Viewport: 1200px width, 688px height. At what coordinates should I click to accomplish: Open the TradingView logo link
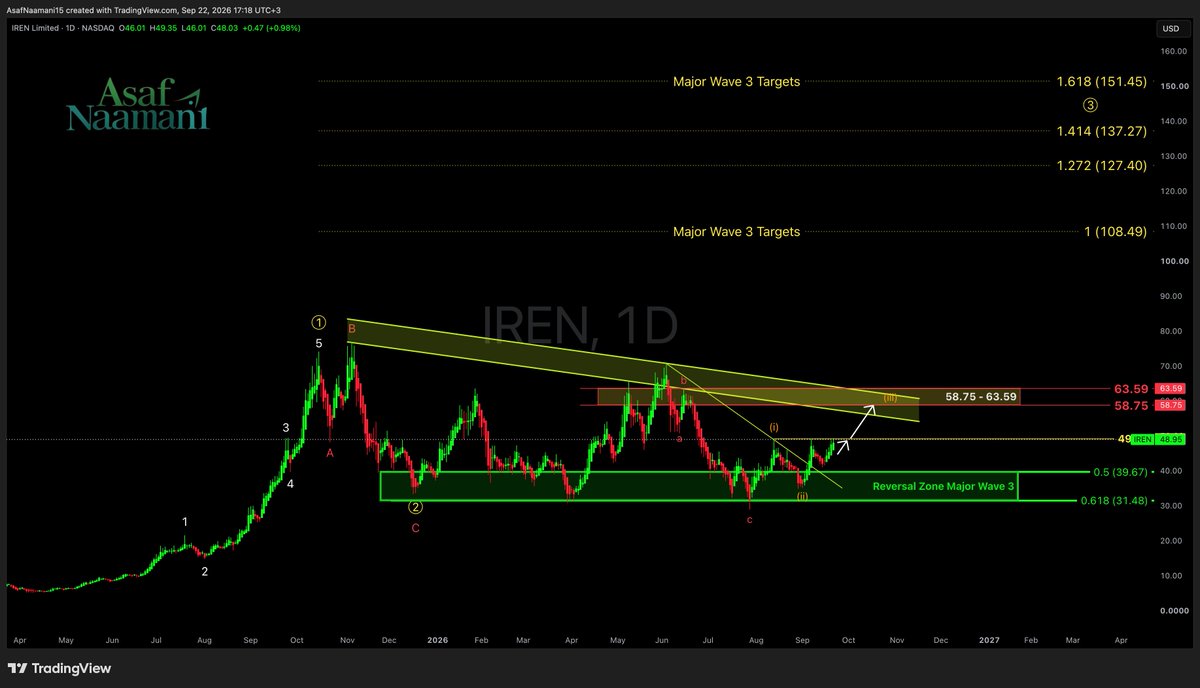tap(60, 668)
